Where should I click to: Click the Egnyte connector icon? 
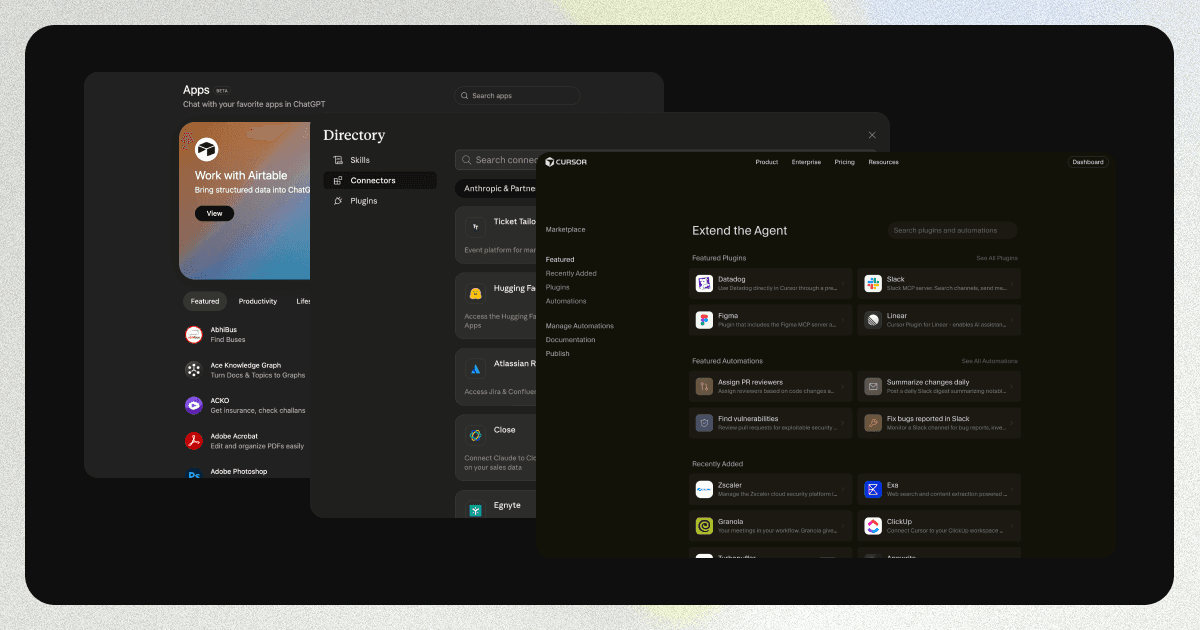click(476, 509)
